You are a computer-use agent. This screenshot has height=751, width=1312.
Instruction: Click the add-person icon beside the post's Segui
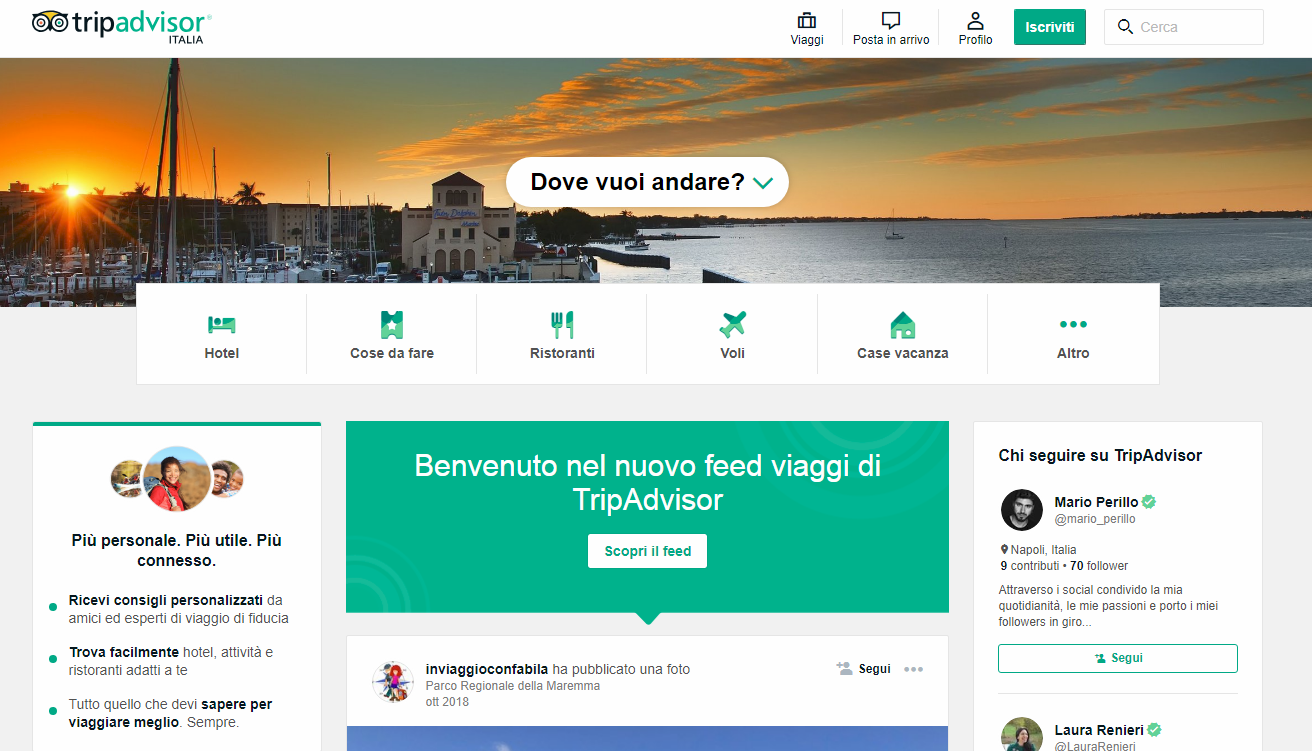844,669
